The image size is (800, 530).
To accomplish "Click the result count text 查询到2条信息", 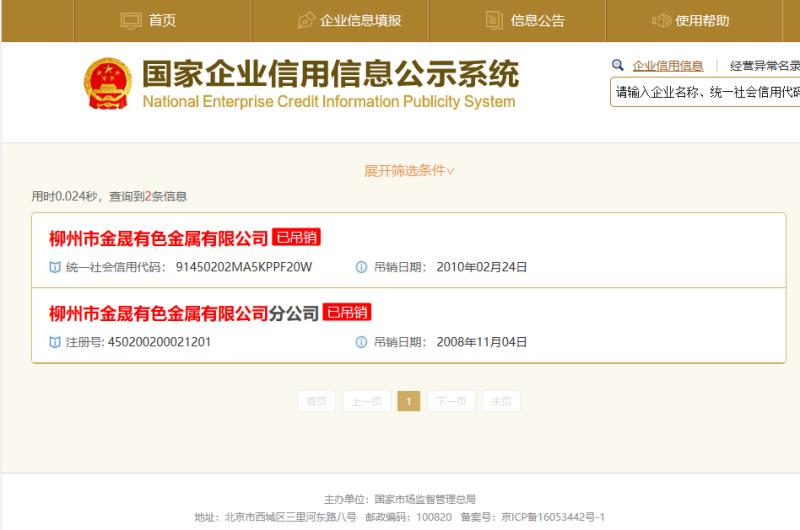I will coord(148,197).
